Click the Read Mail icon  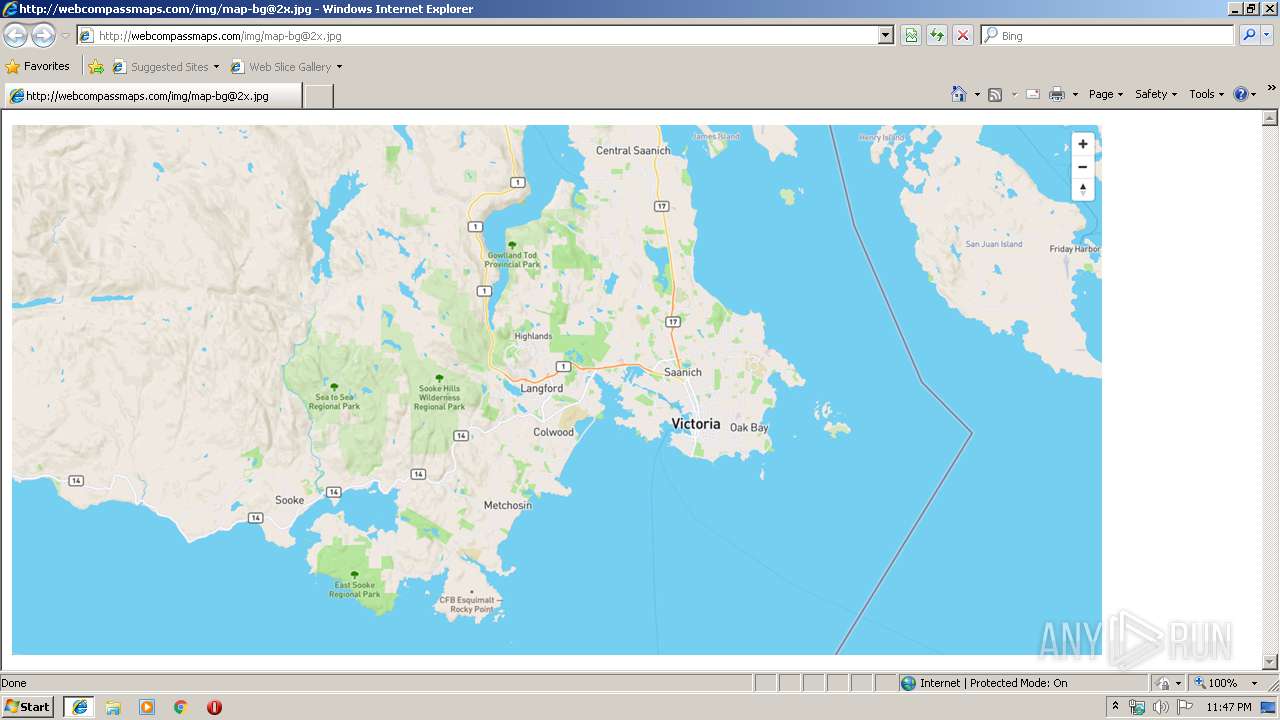(x=1033, y=95)
